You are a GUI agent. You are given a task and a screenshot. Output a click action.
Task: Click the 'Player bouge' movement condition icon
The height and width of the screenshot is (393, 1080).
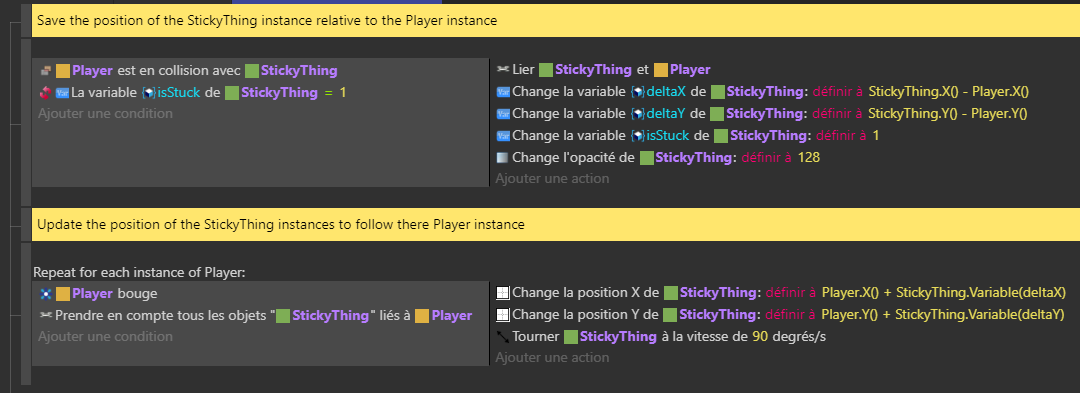coord(45,294)
